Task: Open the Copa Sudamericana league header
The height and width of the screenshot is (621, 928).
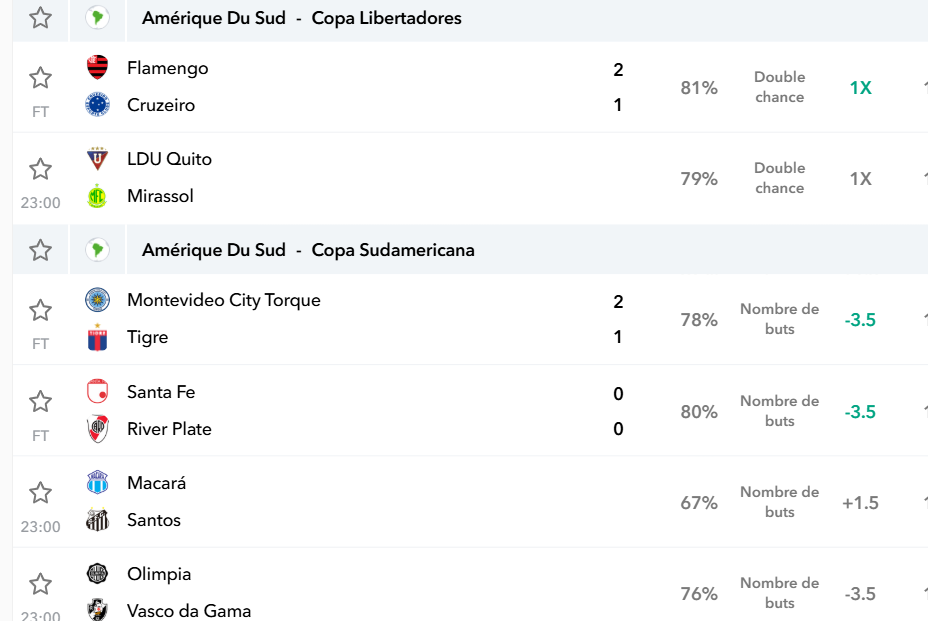Action: click(308, 250)
